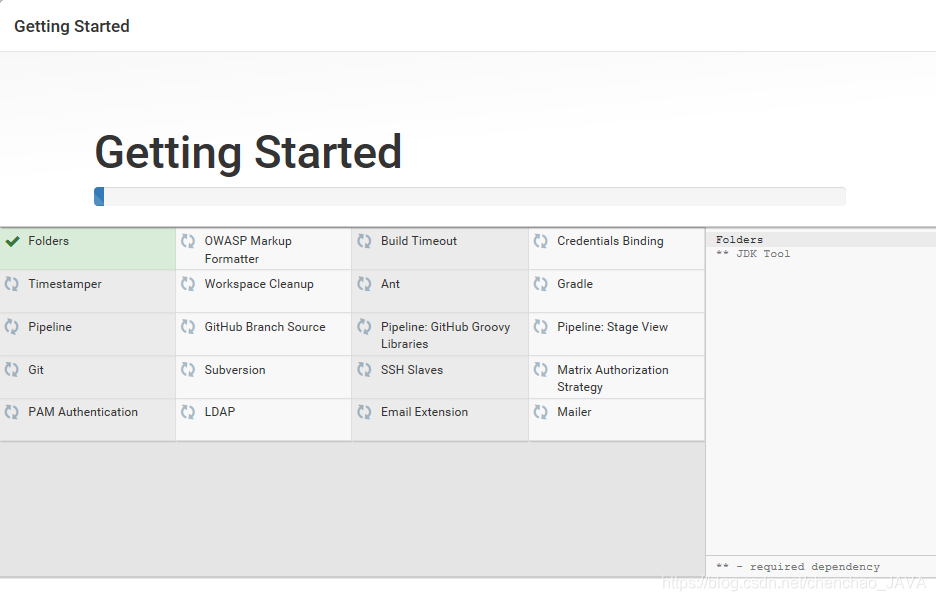This screenshot has height=601, width=936.
Task: Select the 'Timestamper' plugin text
Action: [x=64, y=284]
